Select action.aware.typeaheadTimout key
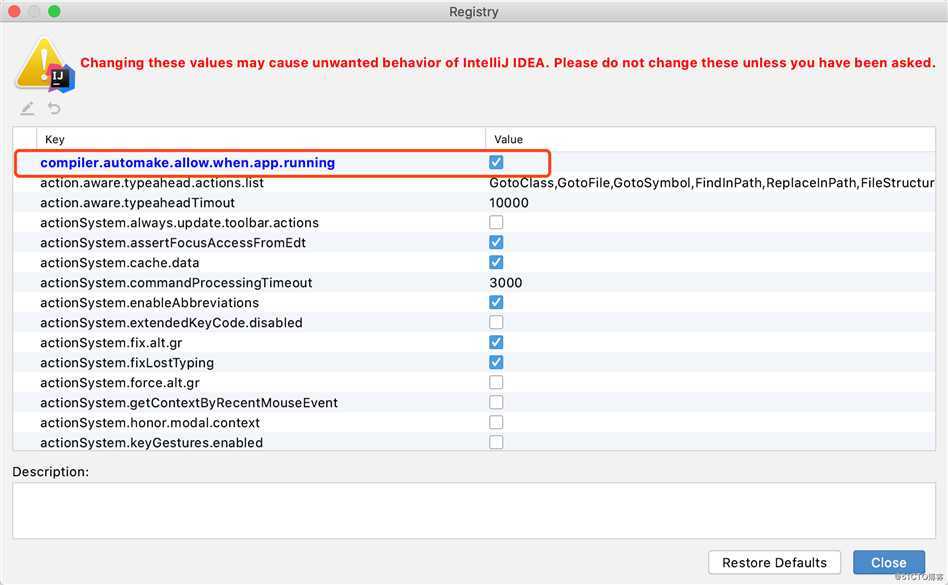The height and width of the screenshot is (585, 948). click(x=137, y=202)
